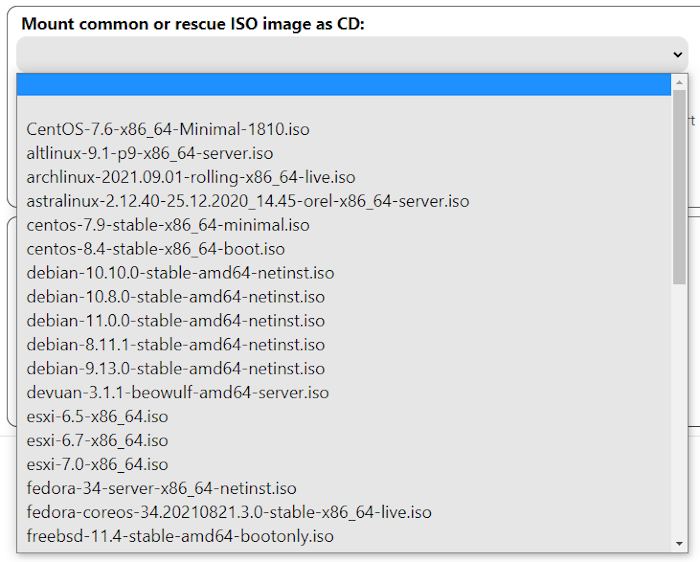Select fedora-34-server-x86_64-netinst.iso

click(x=161, y=489)
